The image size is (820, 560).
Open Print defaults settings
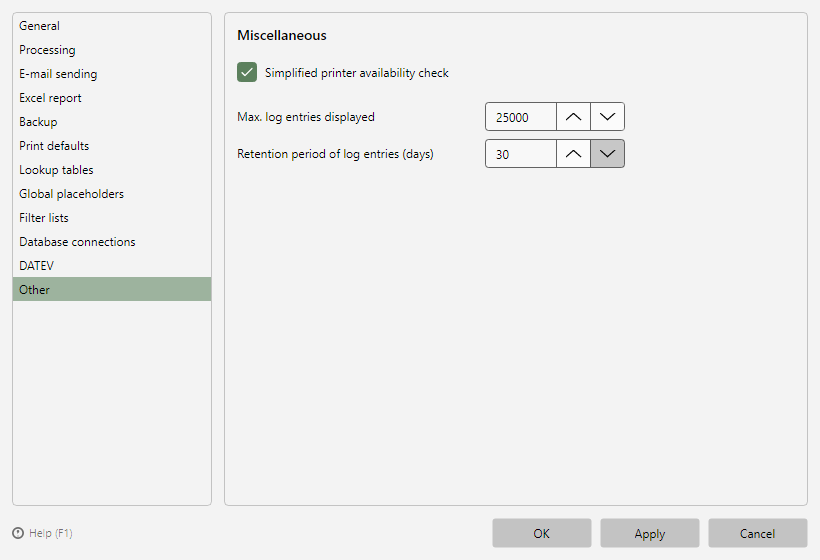click(112, 146)
